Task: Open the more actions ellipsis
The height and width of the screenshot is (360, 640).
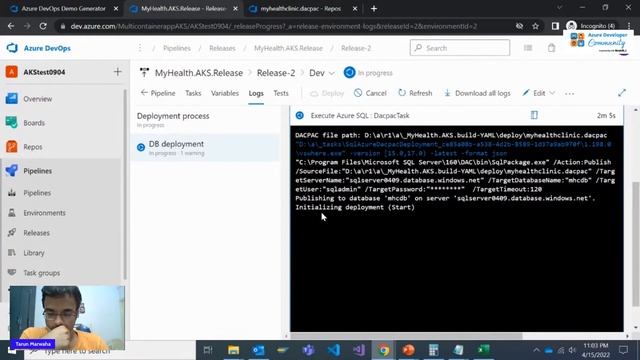Action: (x=569, y=93)
